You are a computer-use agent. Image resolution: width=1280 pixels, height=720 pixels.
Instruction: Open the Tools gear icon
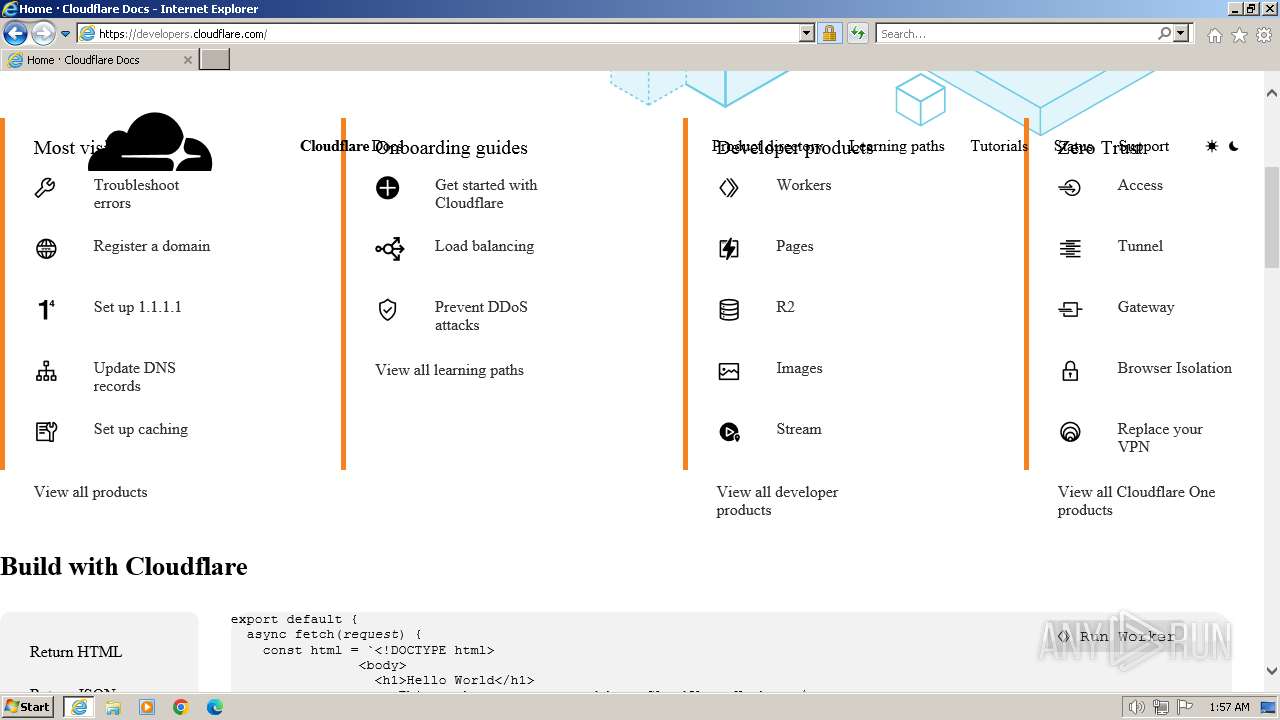[x=1264, y=34]
